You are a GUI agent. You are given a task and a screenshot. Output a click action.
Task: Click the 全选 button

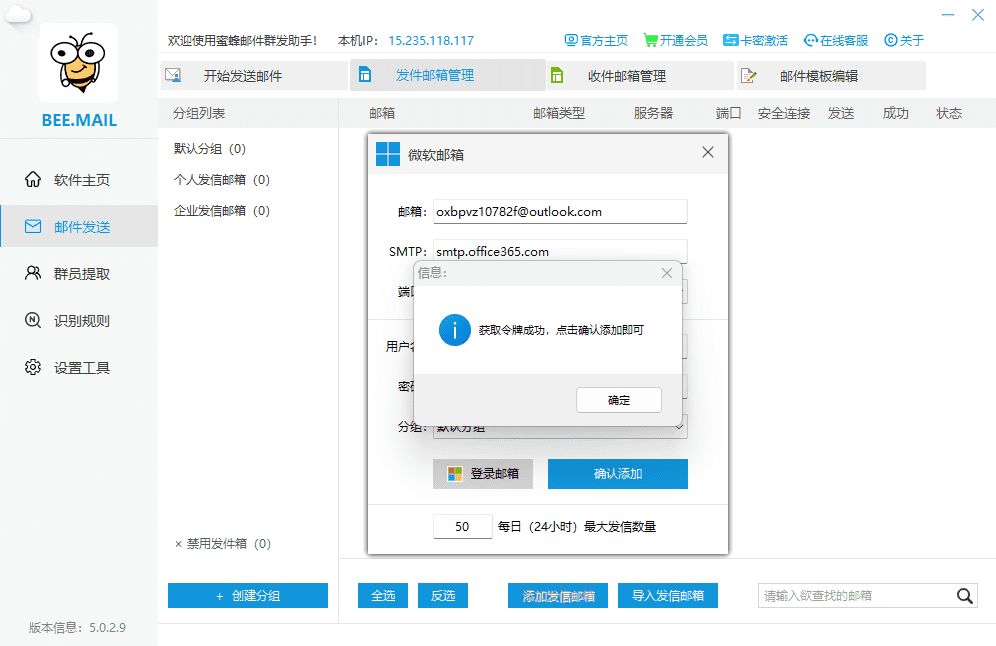click(x=383, y=596)
